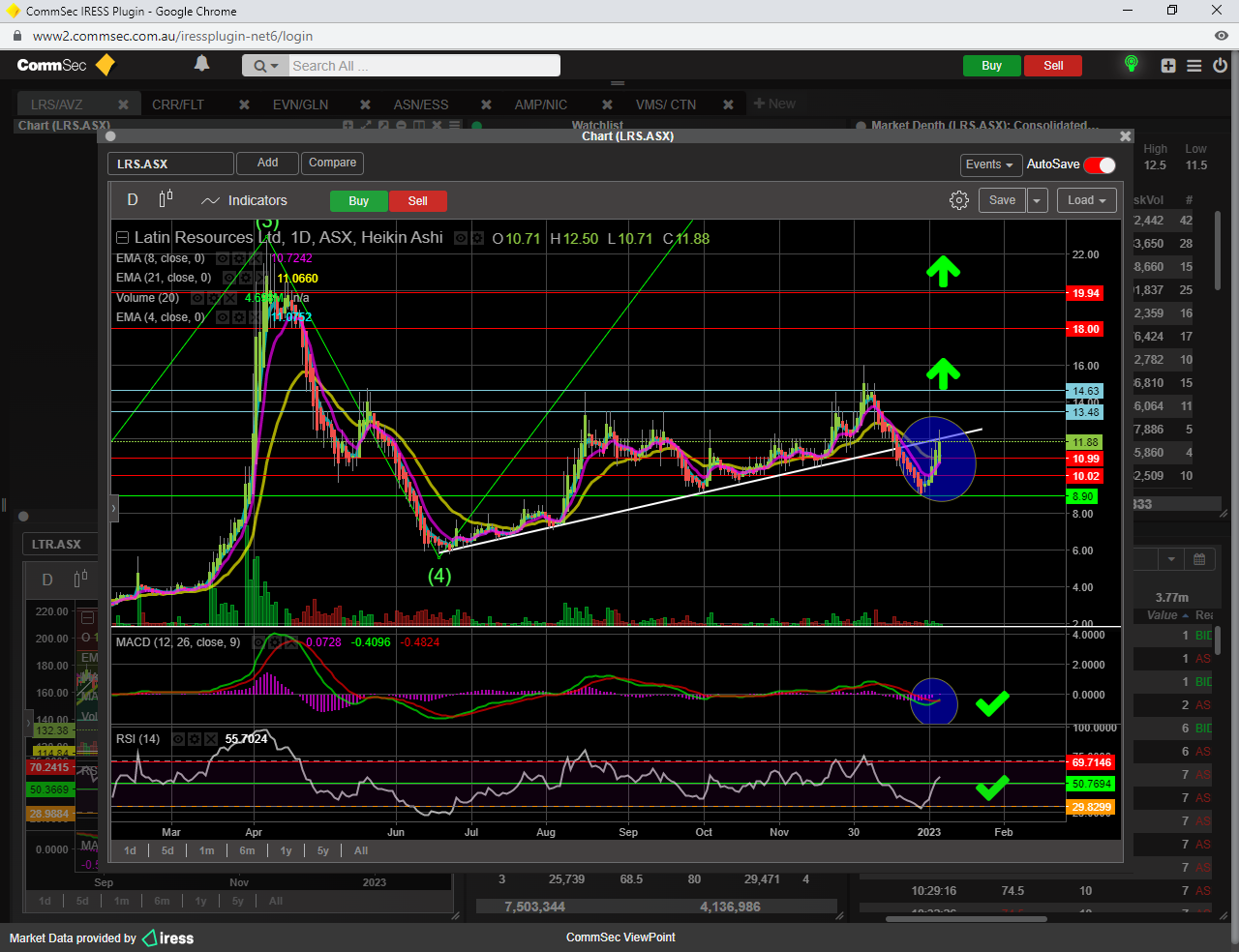Open settings gear for EMA (8, close, 0)
The image size is (1239, 952).
click(238, 258)
